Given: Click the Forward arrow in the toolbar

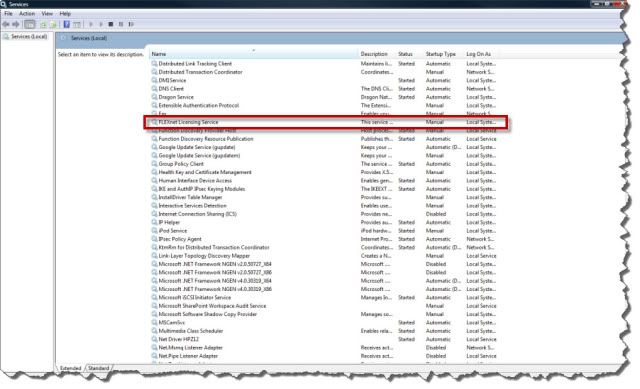Looking at the screenshot, I should coord(16,24).
